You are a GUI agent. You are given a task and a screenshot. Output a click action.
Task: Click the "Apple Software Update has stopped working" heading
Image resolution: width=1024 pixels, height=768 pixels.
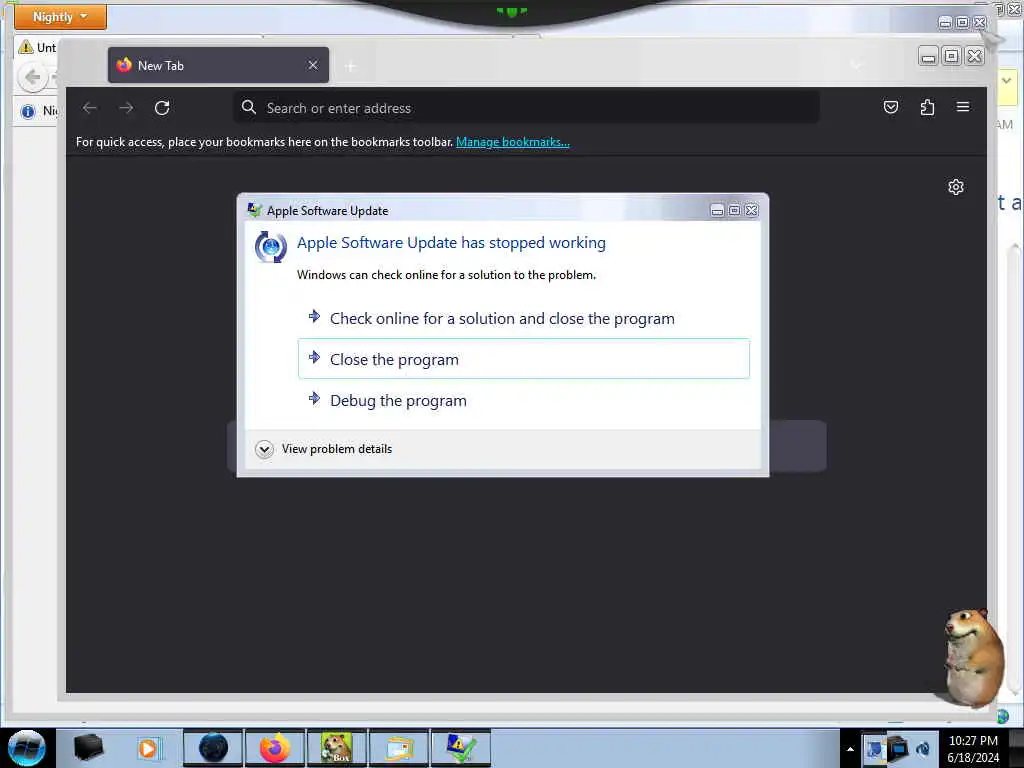[451, 242]
